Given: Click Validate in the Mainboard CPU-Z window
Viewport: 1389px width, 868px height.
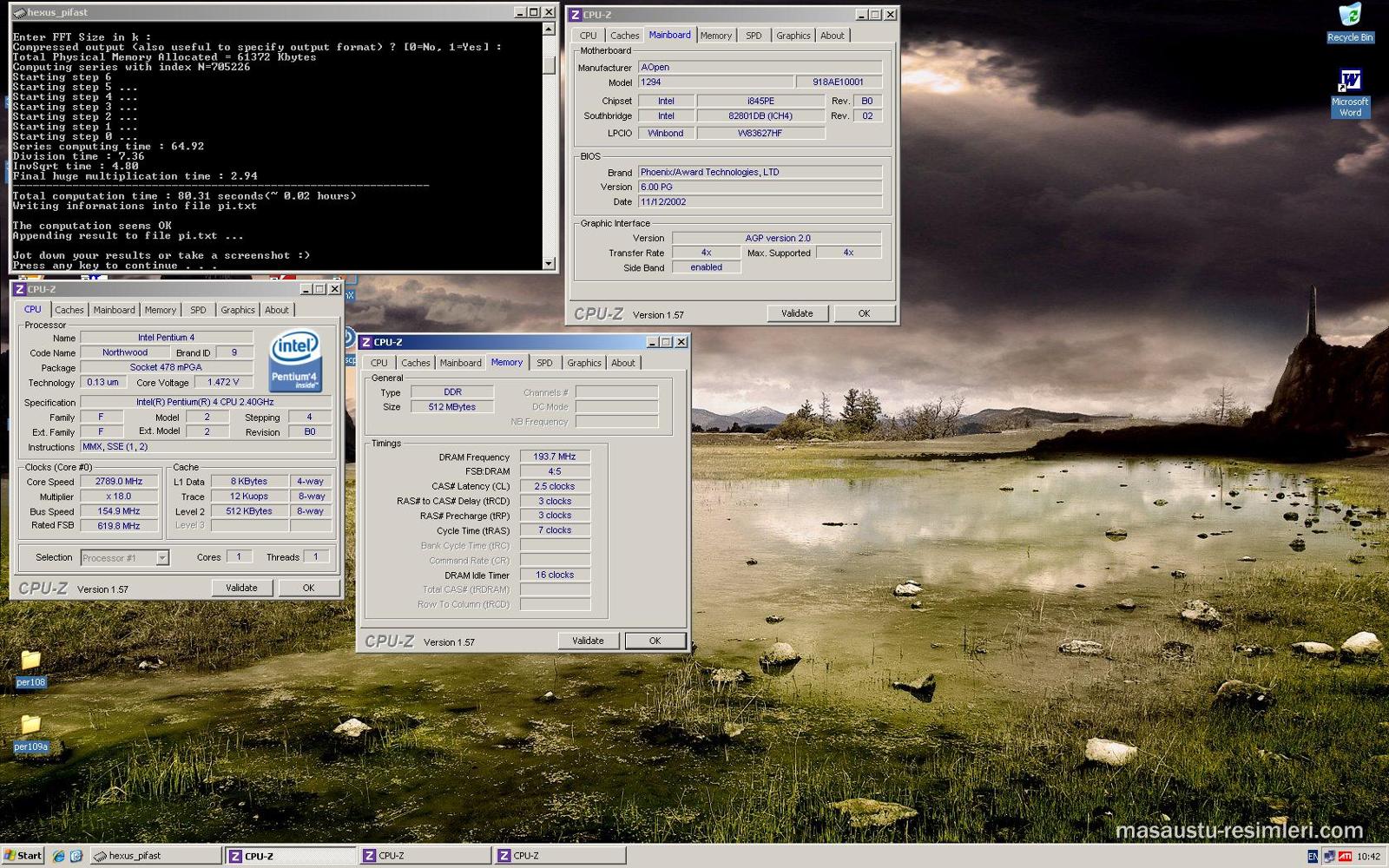Looking at the screenshot, I should click(797, 313).
